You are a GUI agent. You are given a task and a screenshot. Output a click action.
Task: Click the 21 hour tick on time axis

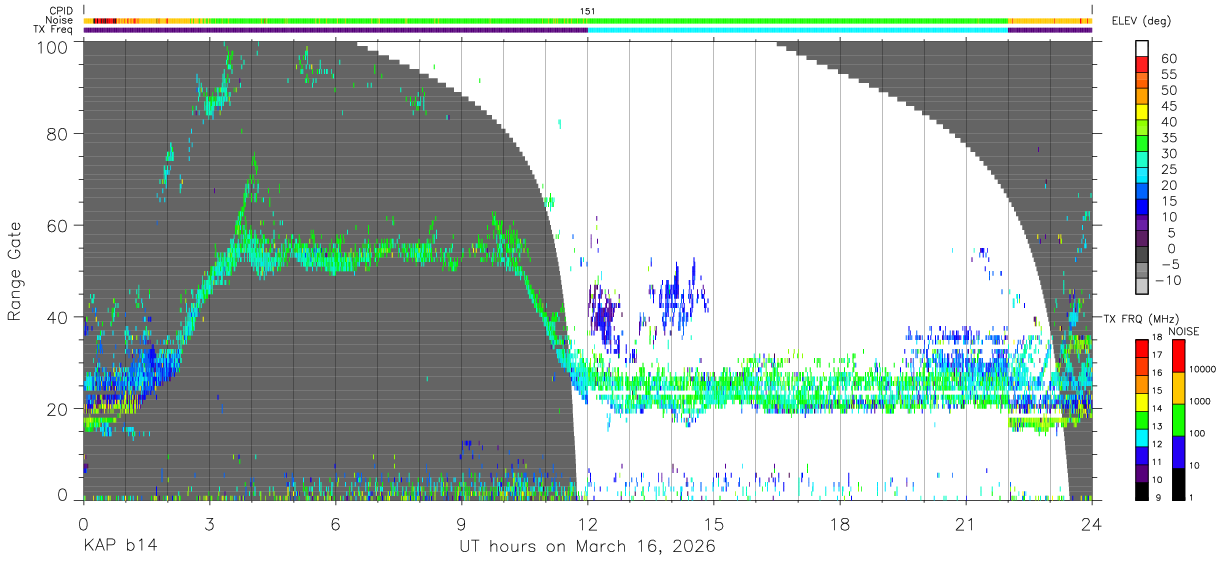966,524
